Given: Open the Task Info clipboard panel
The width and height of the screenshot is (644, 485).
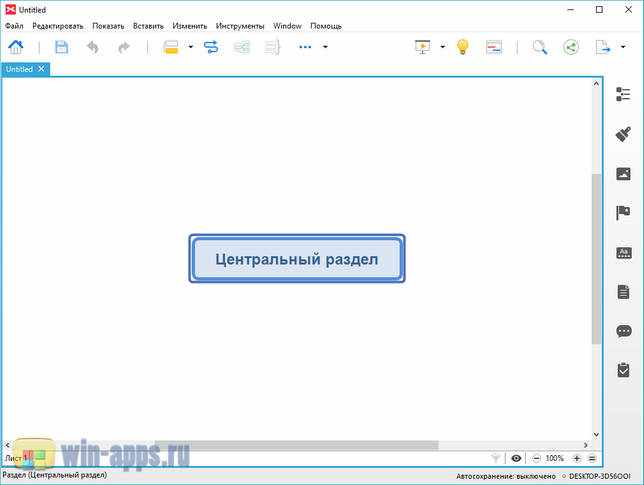Looking at the screenshot, I should (623, 370).
